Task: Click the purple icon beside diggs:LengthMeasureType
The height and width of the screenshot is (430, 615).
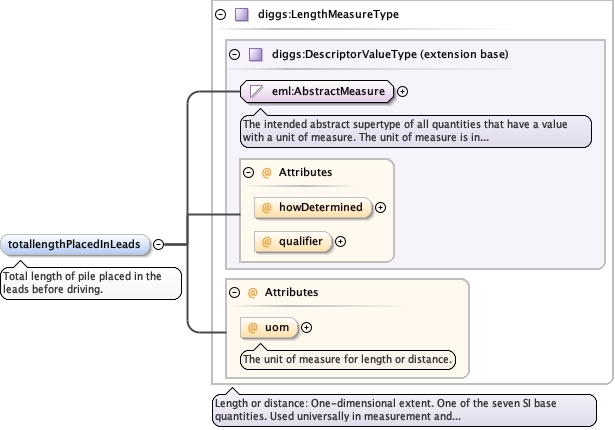Action: [241, 15]
